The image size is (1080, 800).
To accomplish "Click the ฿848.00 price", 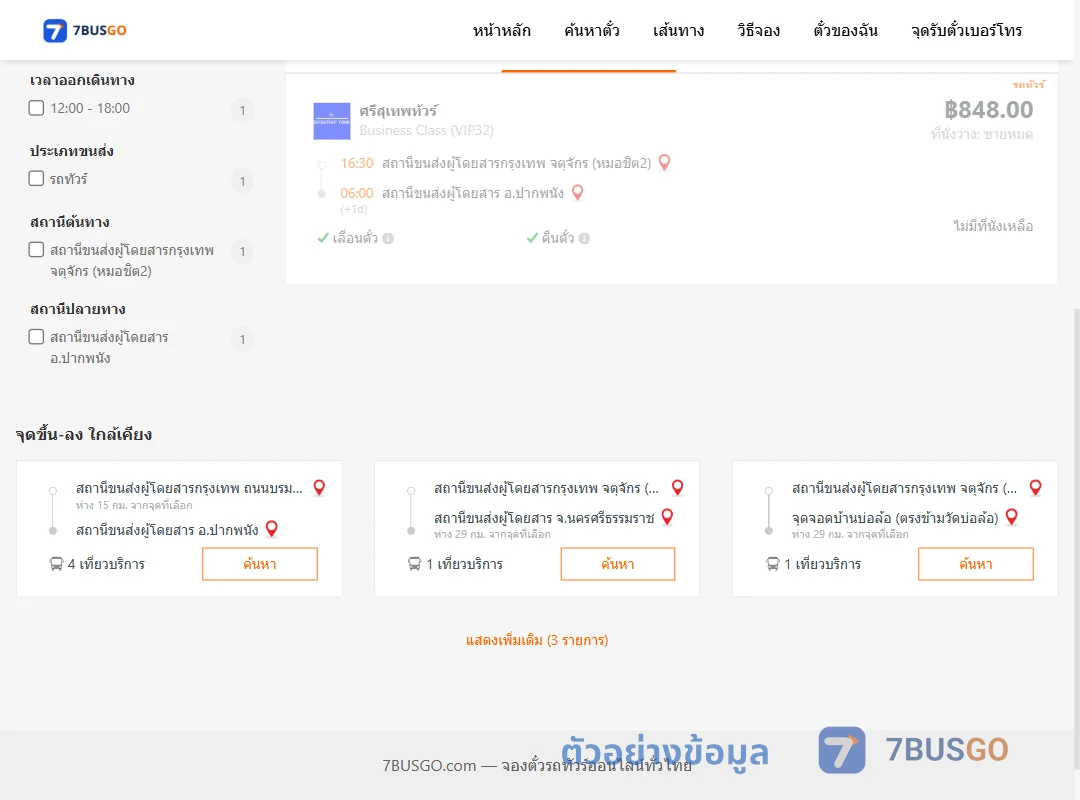I will pos(988,110).
